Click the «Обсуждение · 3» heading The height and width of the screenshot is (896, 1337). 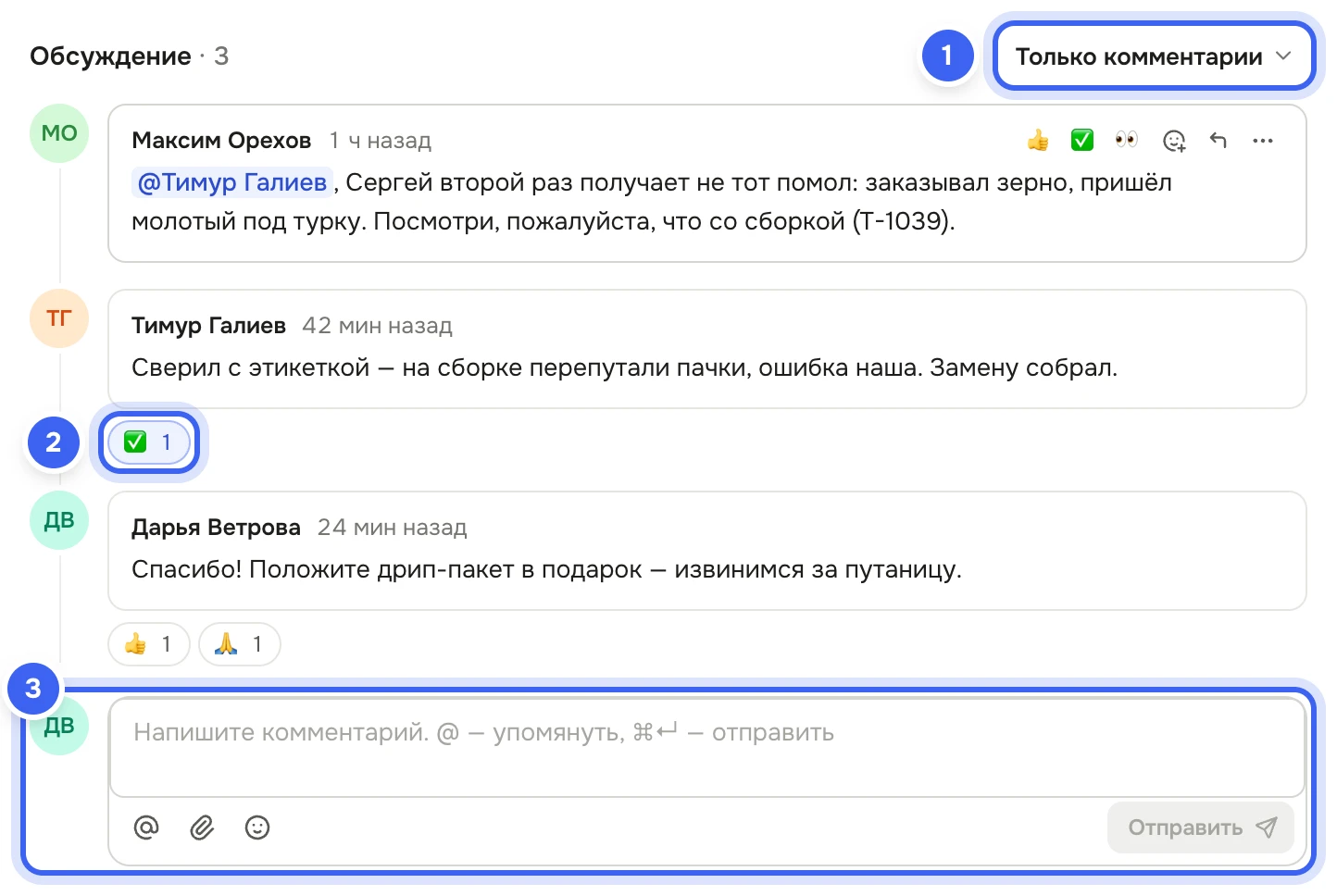tap(130, 56)
